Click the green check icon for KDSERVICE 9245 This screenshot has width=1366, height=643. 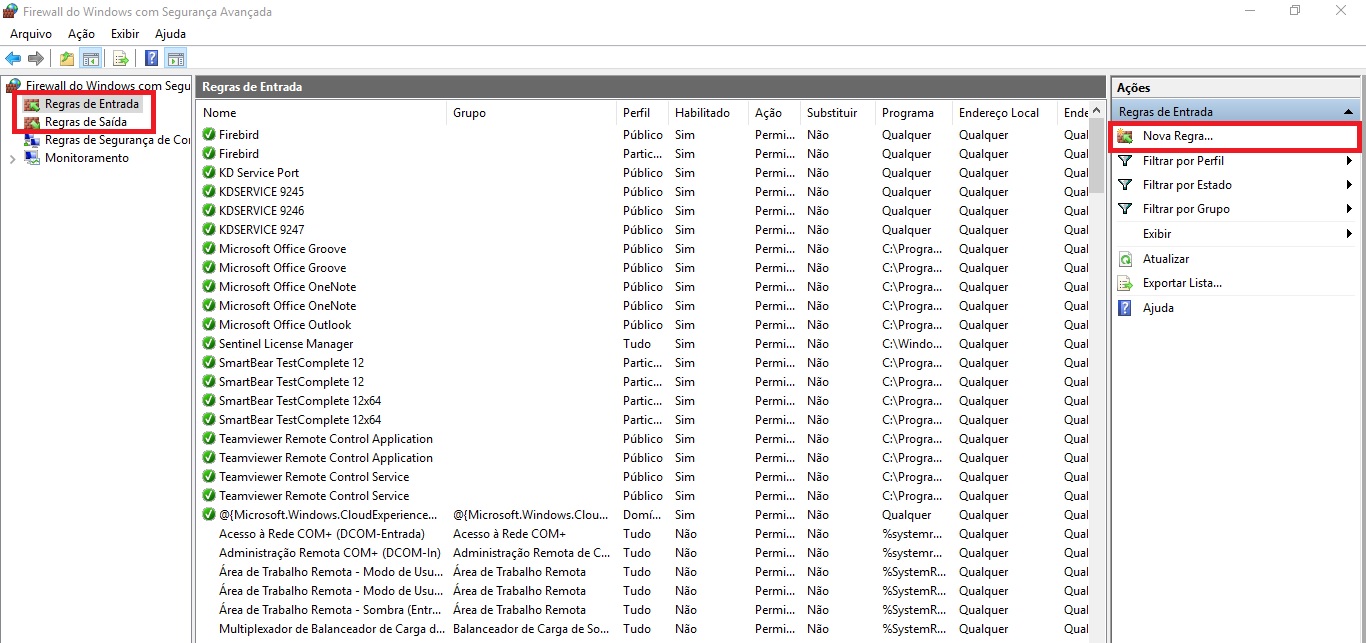pyautogui.click(x=209, y=192)
